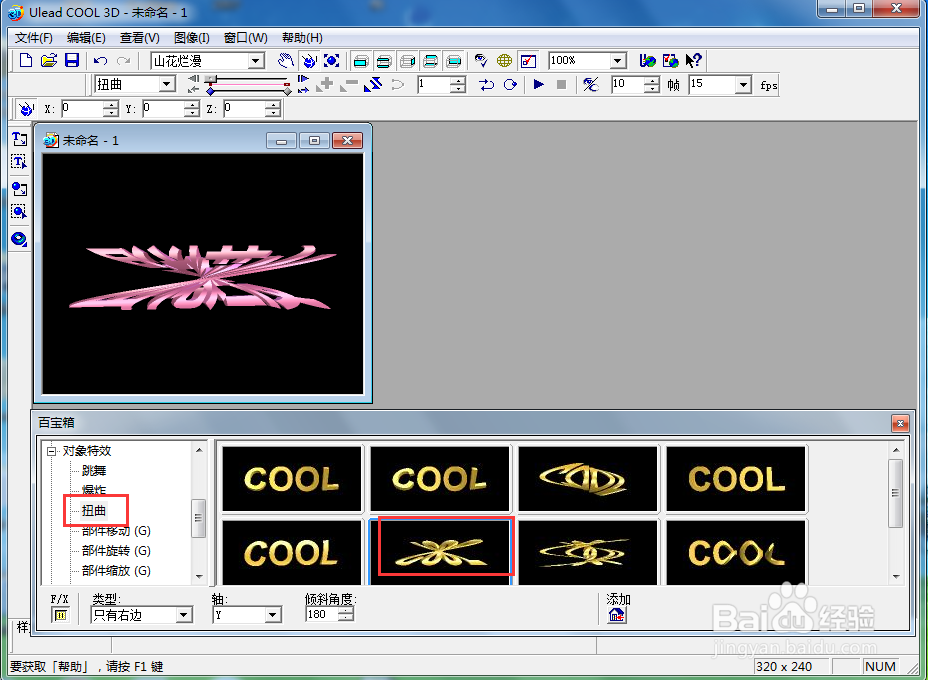The image size is (928, 680).
Task: Click the context help arrow icon
Action: coord(694,60)
